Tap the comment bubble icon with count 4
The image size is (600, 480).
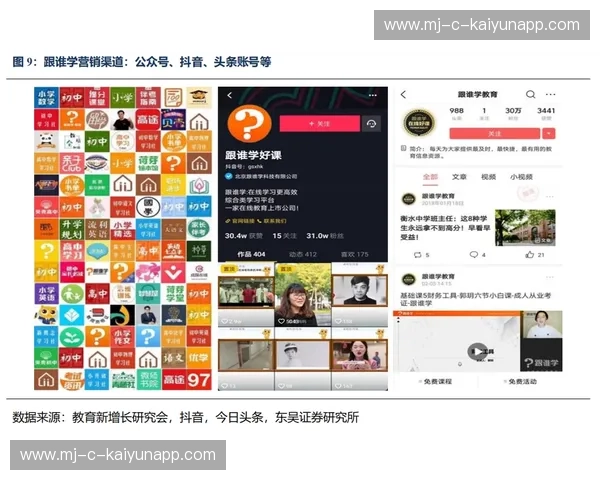[x=474, y=255]
